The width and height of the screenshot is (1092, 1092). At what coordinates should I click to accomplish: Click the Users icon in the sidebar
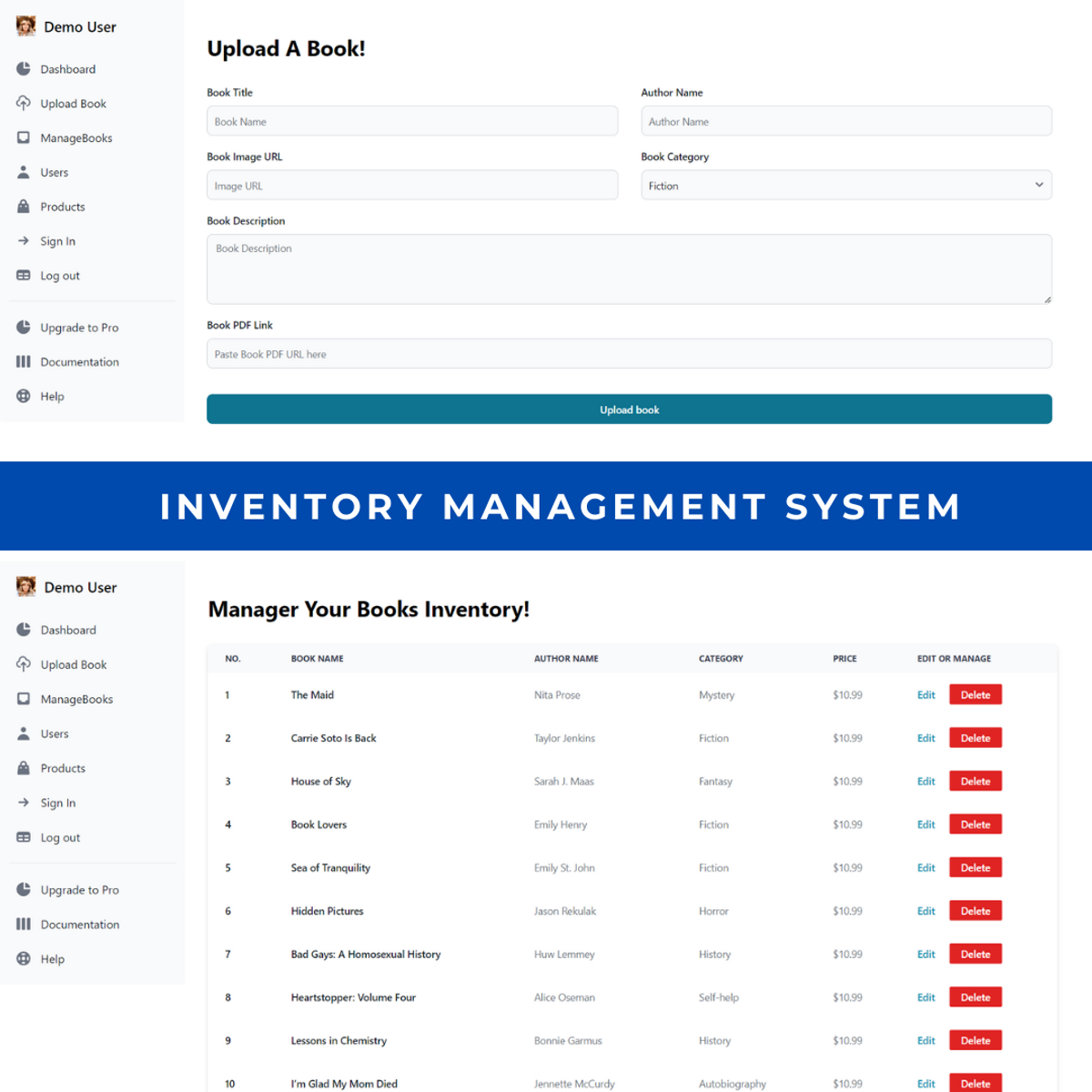(x=23, y=172)
